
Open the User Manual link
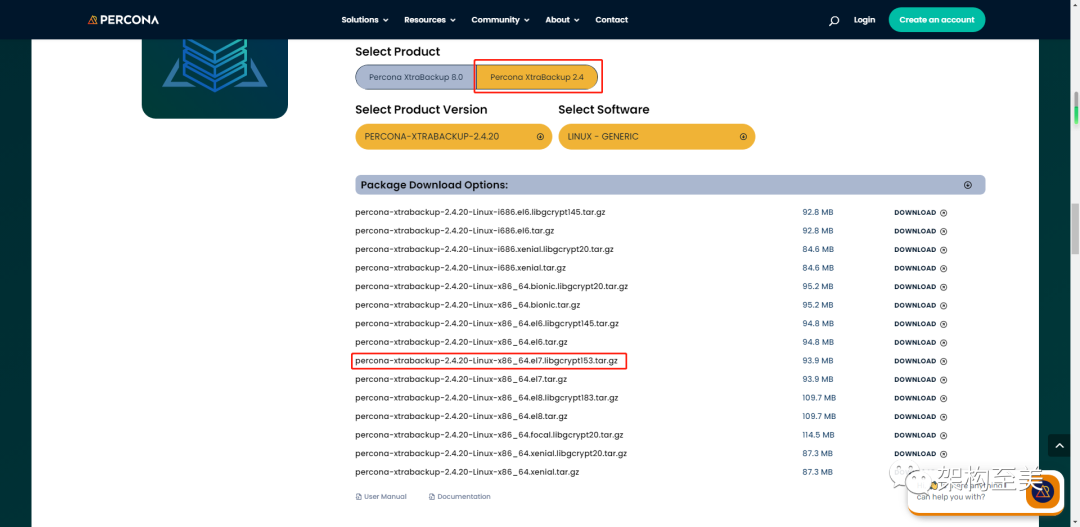381,496
